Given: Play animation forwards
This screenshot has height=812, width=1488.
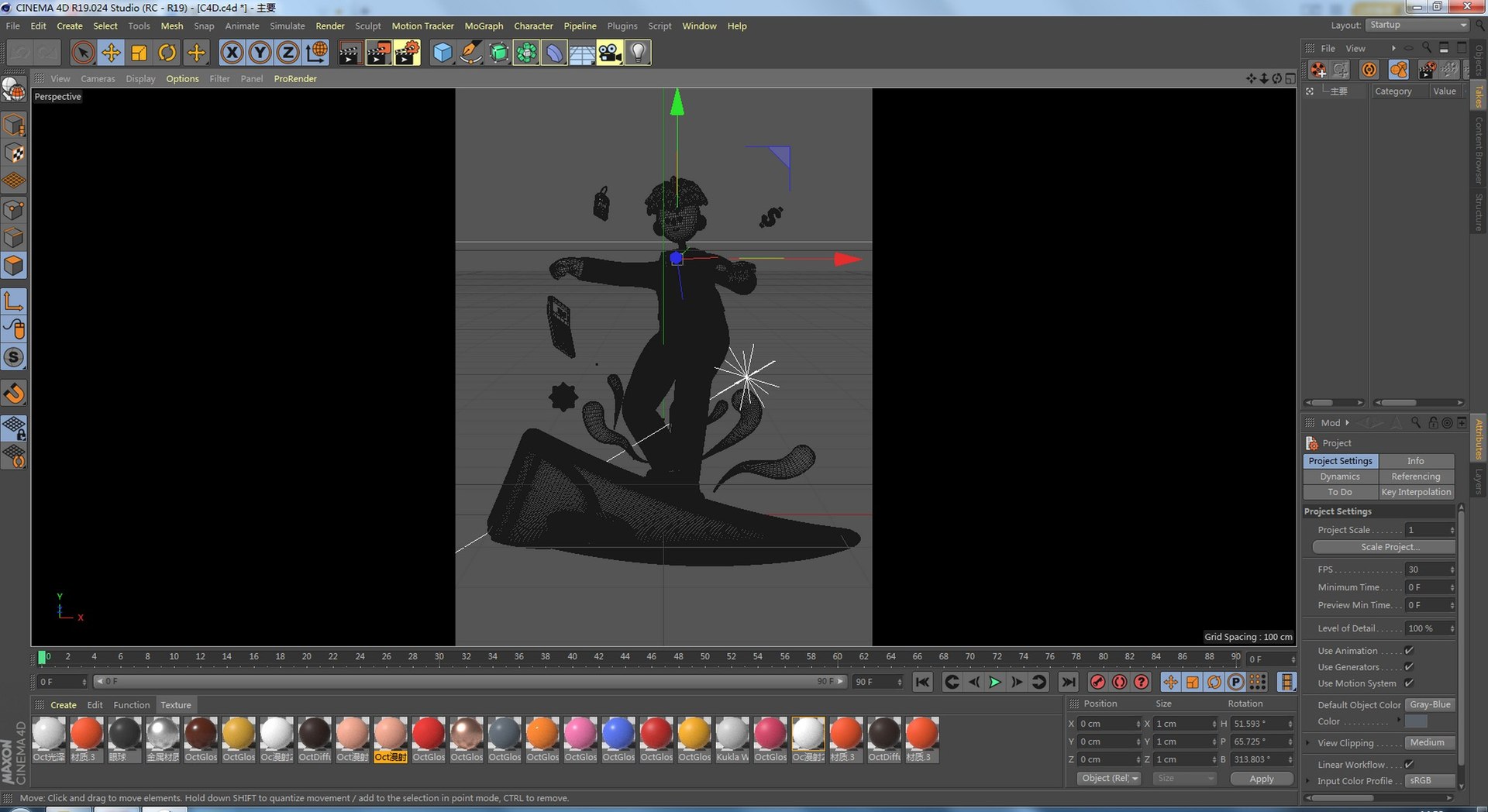Looking at the screenshot, I should tap(995, 682).
